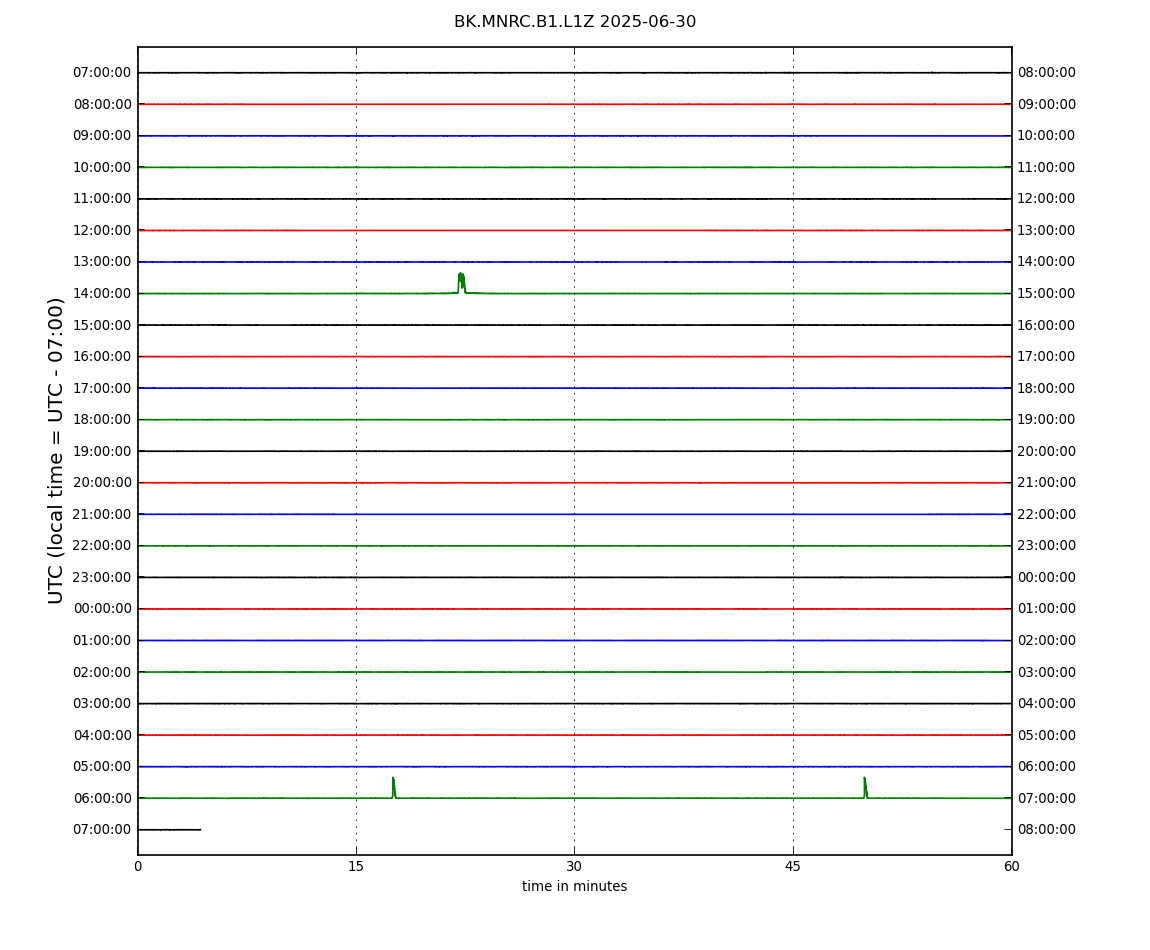1150x950 pixels.
Task: Click right-axis label 15:00:00
Action: (x=1047, y=293)
